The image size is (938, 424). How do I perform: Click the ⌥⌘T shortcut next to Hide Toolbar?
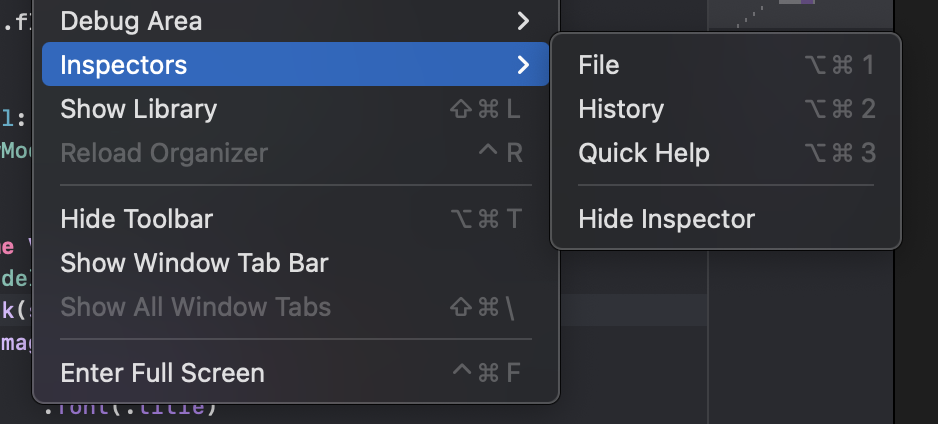(486, 218)
